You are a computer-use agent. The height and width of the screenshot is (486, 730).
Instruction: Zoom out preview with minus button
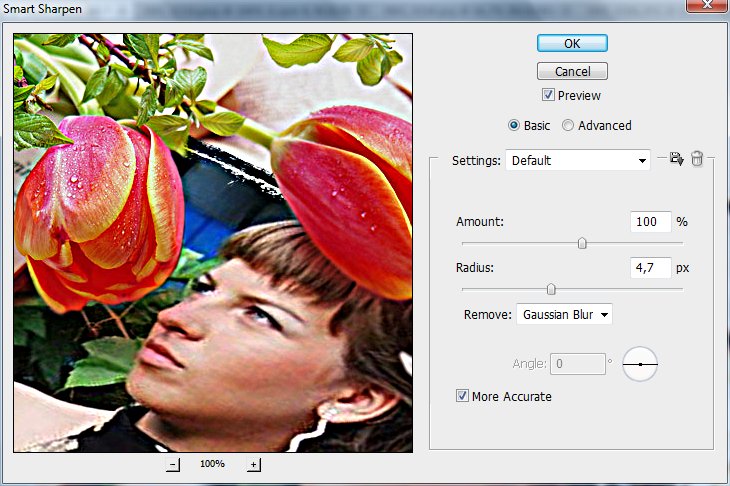[173, 464]
